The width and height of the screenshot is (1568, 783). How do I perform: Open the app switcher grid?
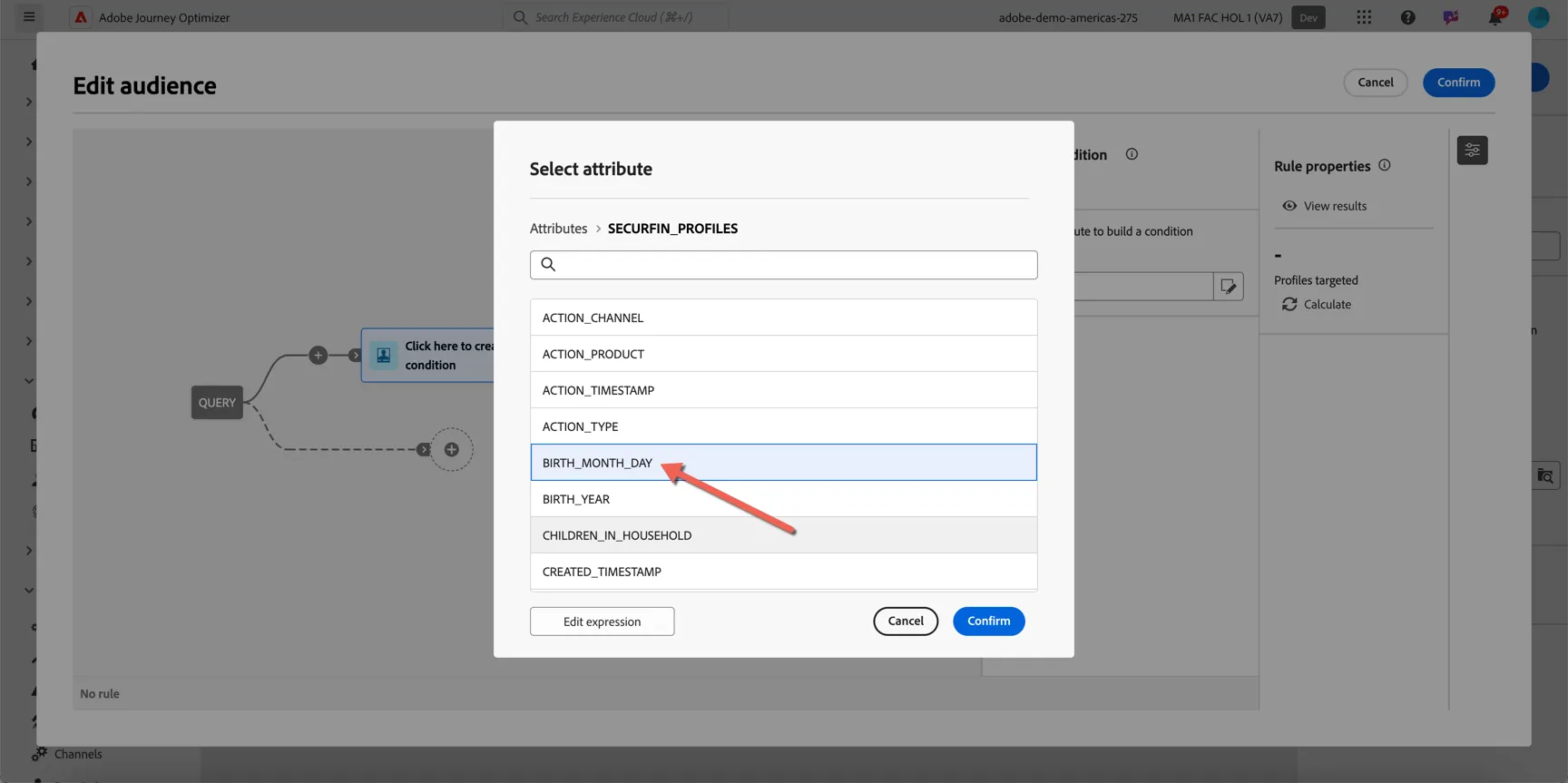[1364, 17]
